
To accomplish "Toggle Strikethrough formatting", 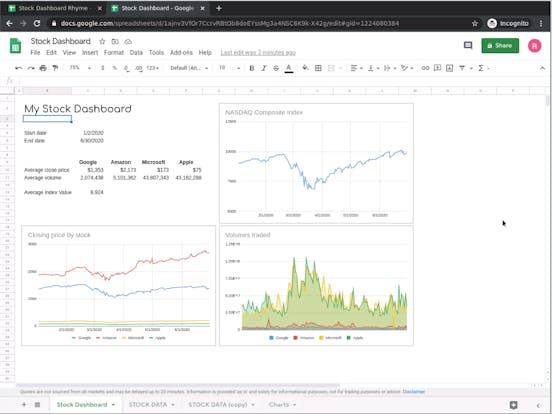I will tap(276, 68).
